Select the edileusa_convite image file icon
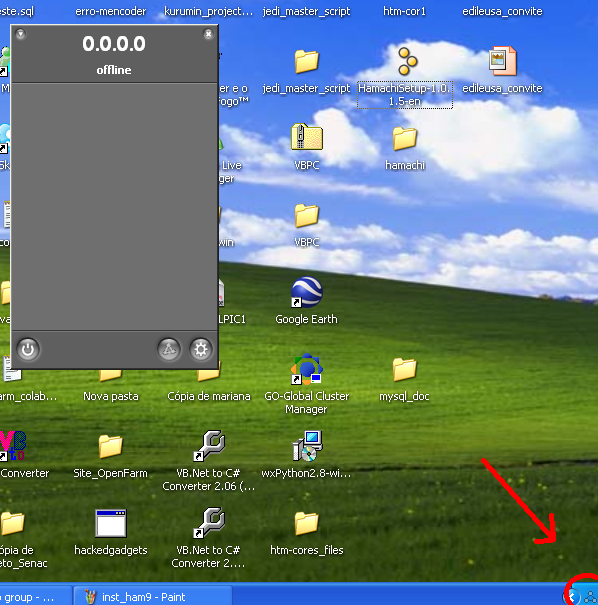598x605 pixels. click(x=502, y=61)
